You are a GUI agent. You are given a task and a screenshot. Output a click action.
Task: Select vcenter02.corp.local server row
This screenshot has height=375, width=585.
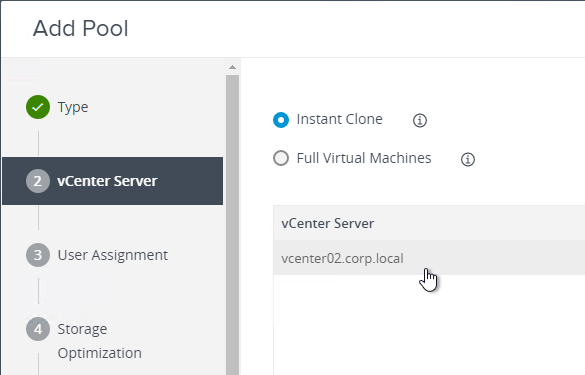pyautogui.click(x=429, y=258)
